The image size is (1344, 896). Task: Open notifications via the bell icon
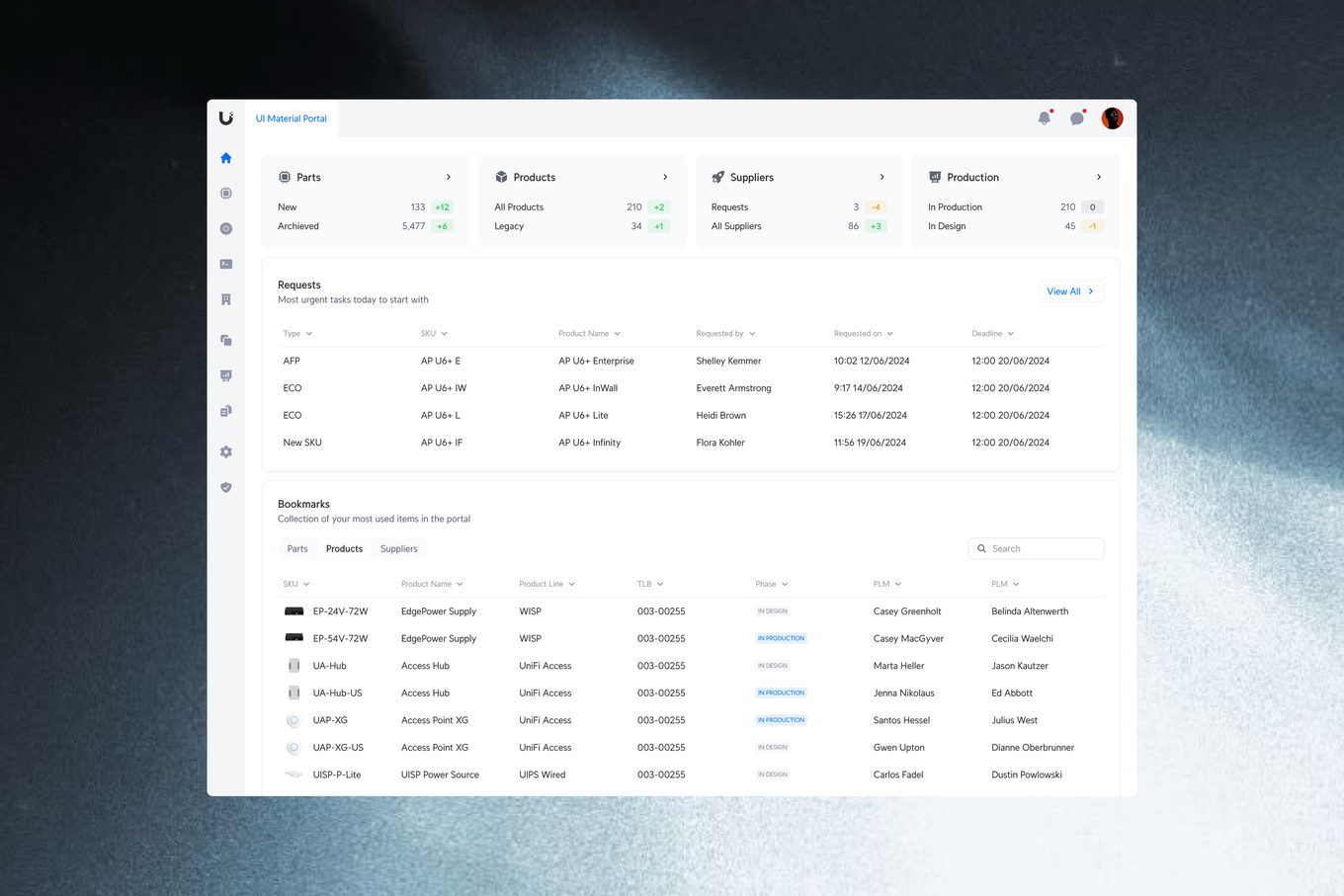tap(1045, 119)
